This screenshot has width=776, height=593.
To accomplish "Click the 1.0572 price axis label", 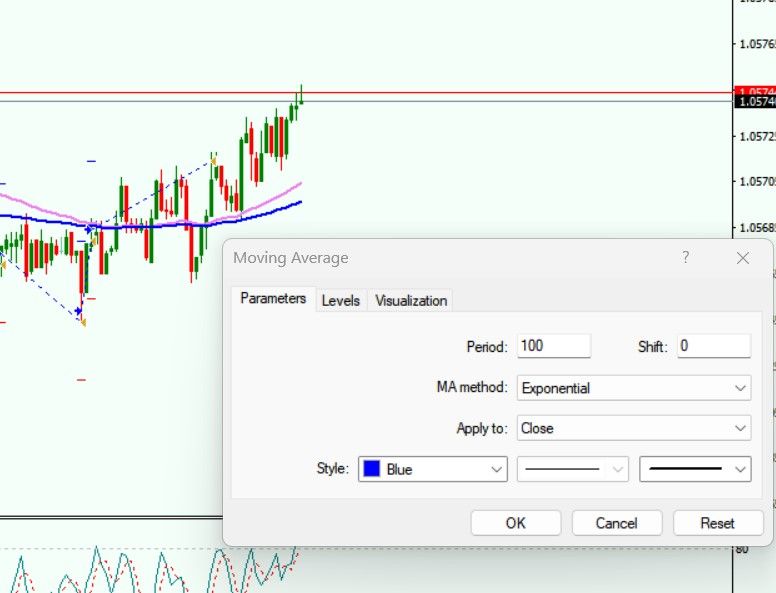I will pyautogui.click(x=757, y=136).
